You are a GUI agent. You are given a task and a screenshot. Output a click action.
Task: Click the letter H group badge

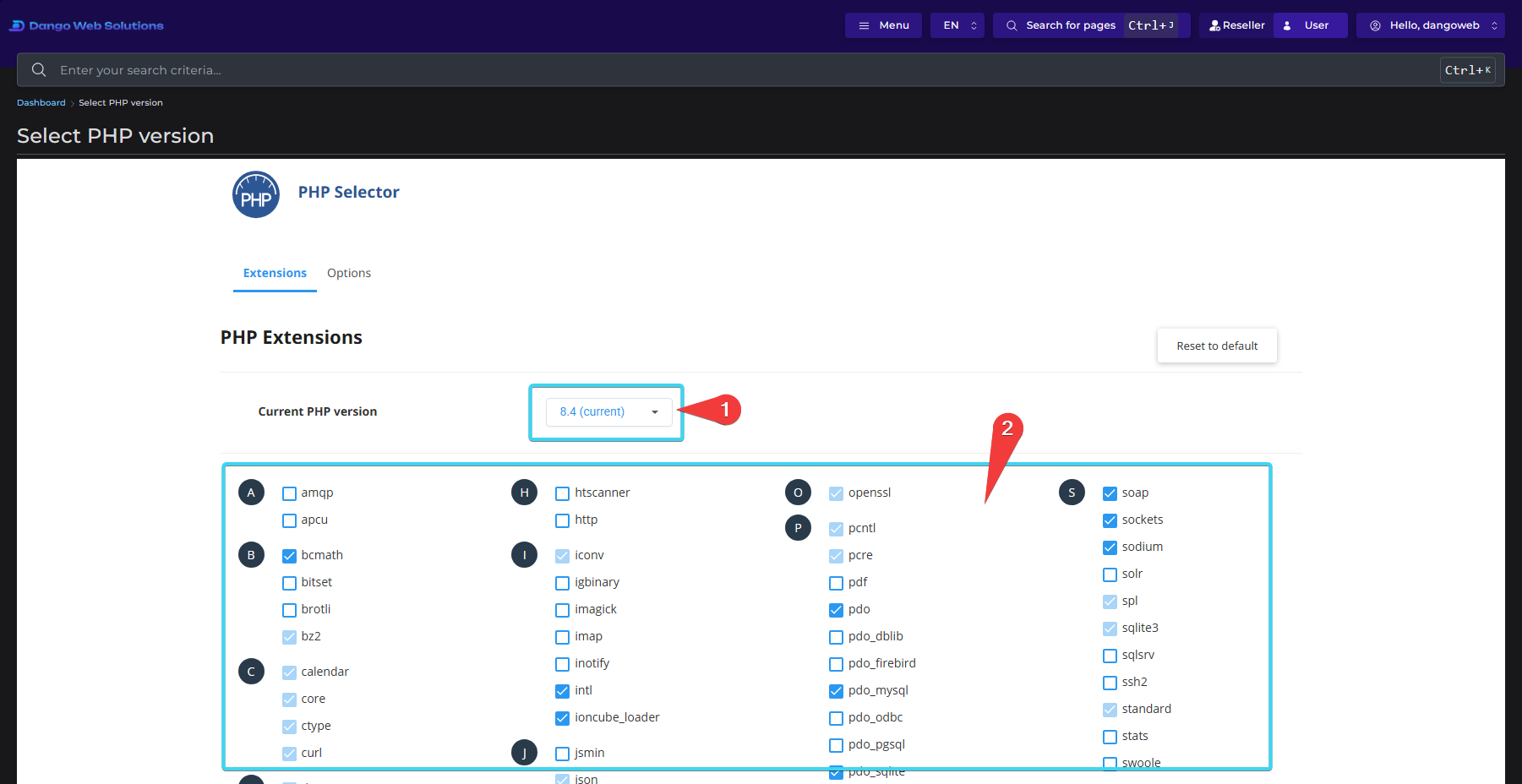[x=524, y=493]
